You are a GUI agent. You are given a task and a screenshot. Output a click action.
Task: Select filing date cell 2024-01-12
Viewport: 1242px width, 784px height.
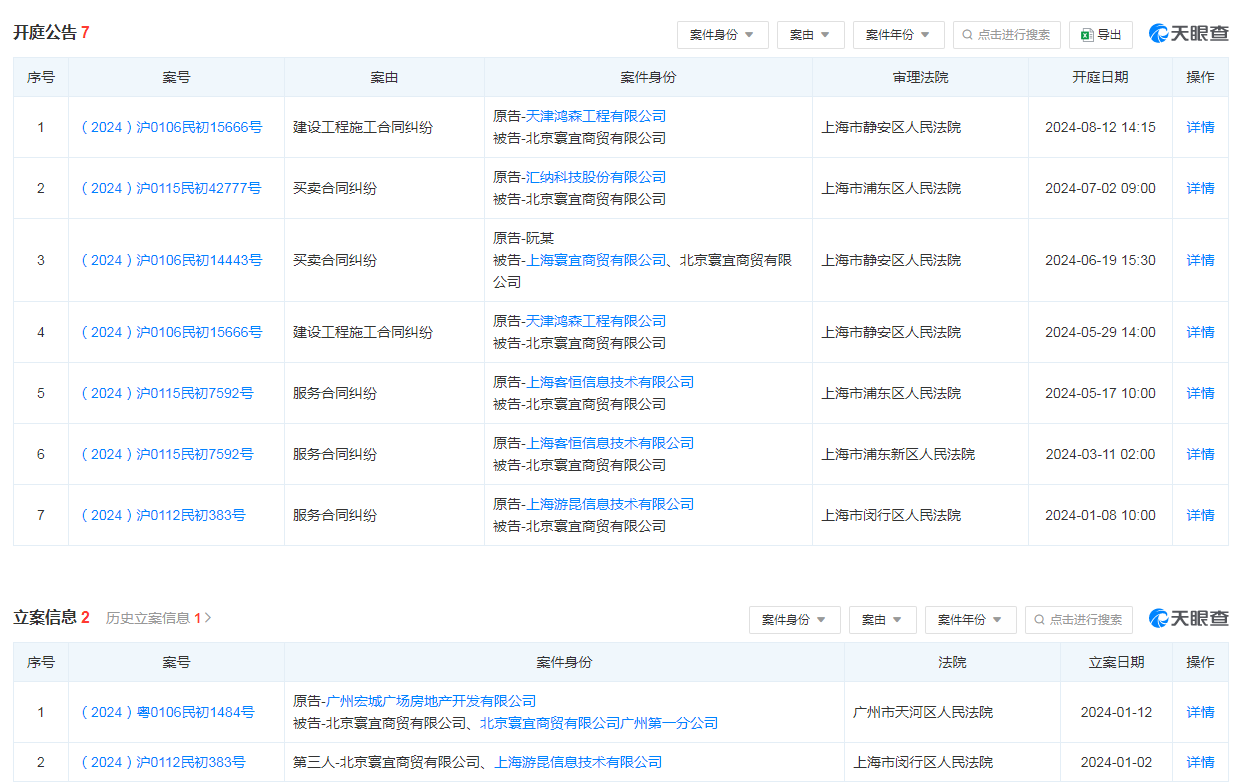click(1116, 712)
